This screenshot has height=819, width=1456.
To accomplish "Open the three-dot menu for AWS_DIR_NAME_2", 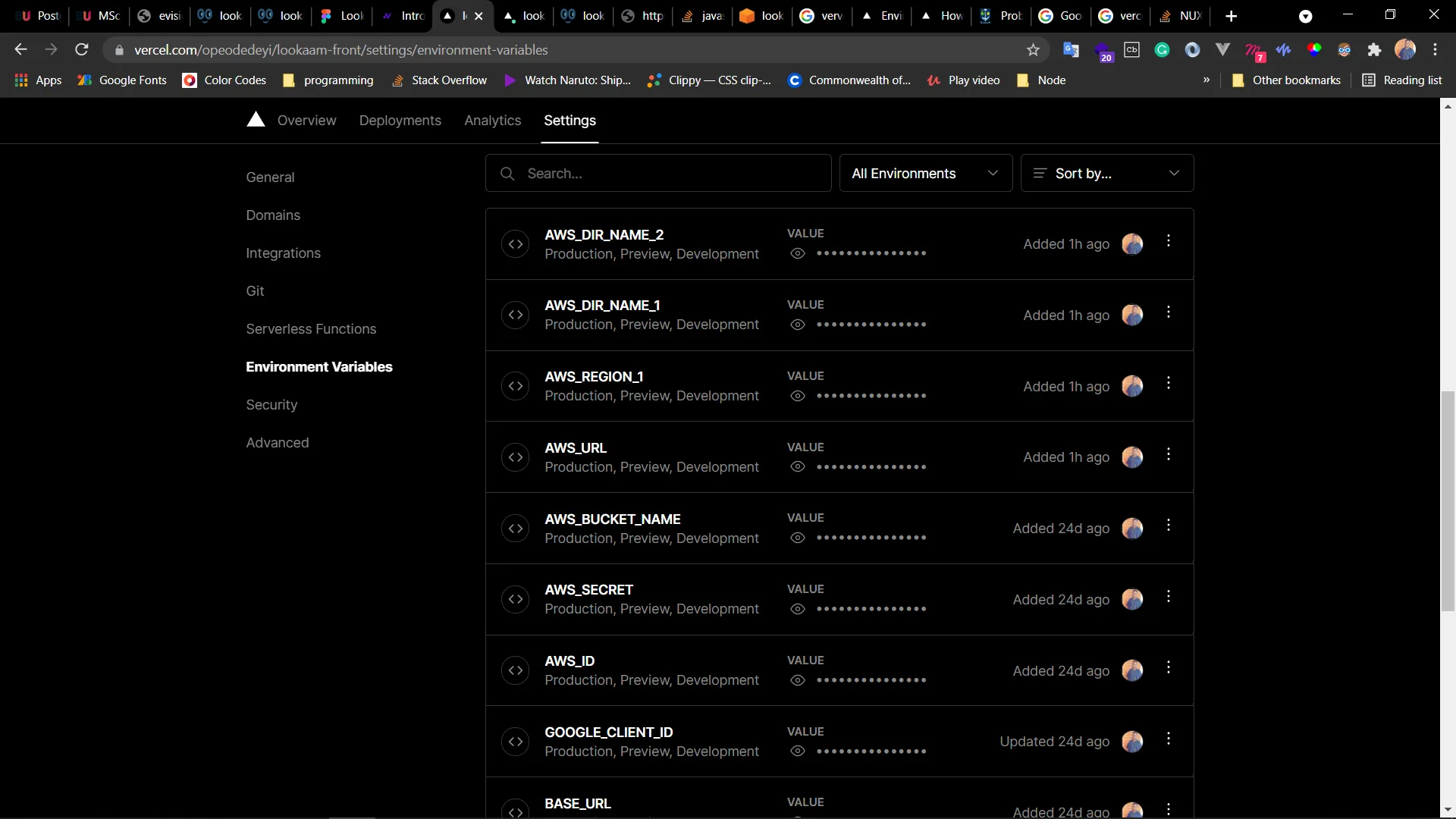I will (1168, 241).
